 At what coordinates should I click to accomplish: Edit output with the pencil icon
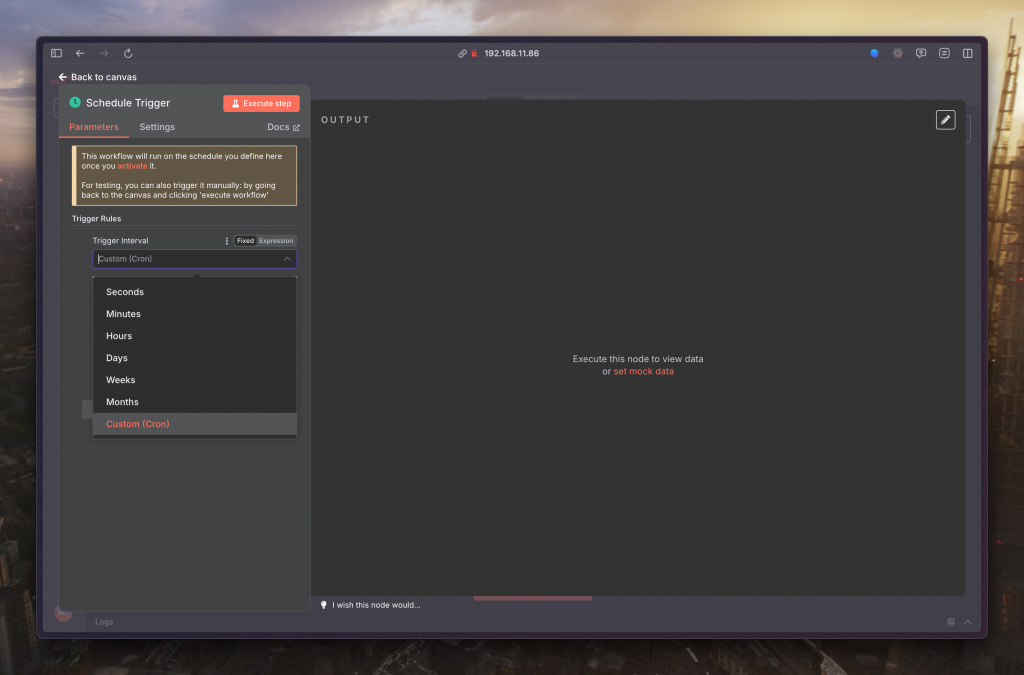946,120
